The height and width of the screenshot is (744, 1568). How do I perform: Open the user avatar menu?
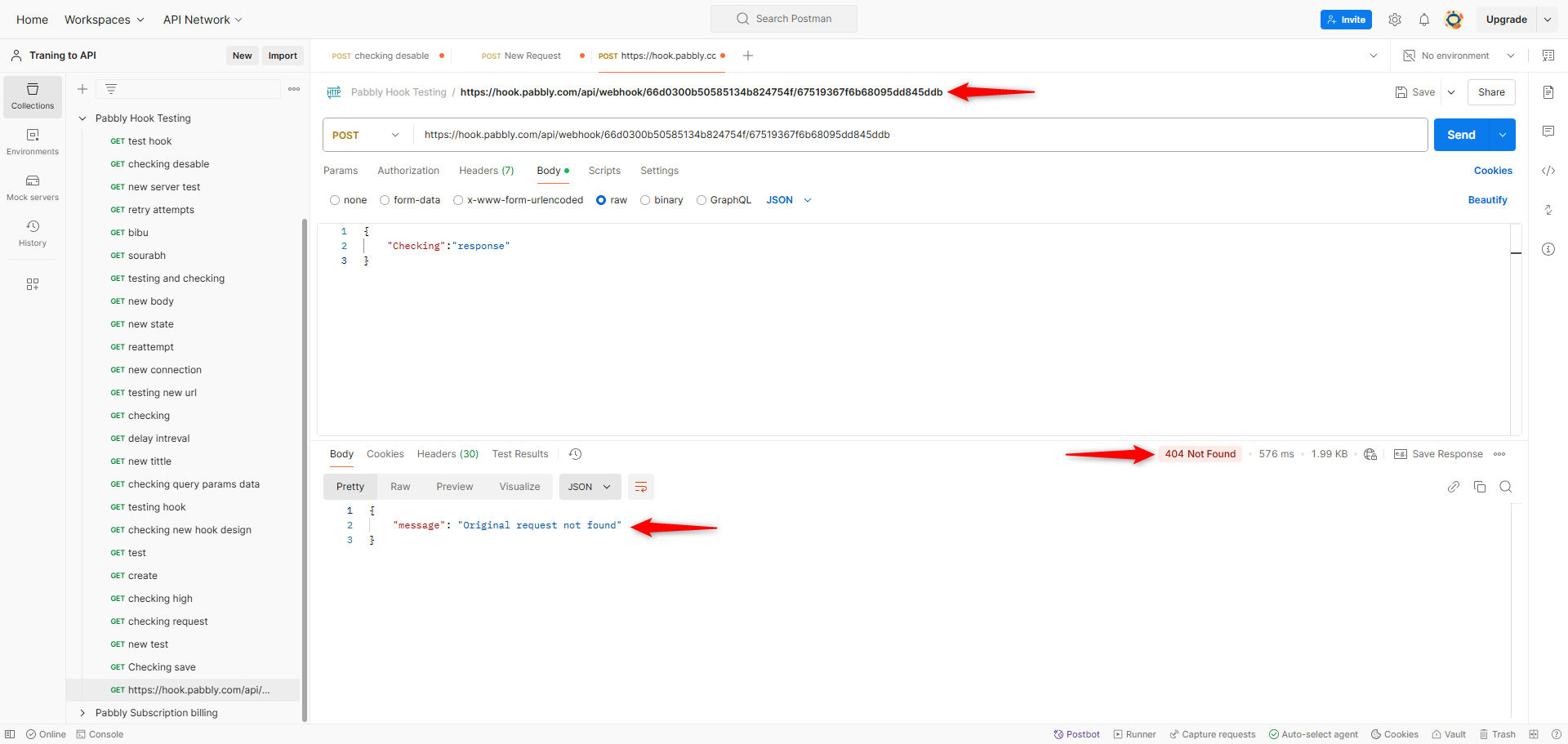[x=1454, y=20]
